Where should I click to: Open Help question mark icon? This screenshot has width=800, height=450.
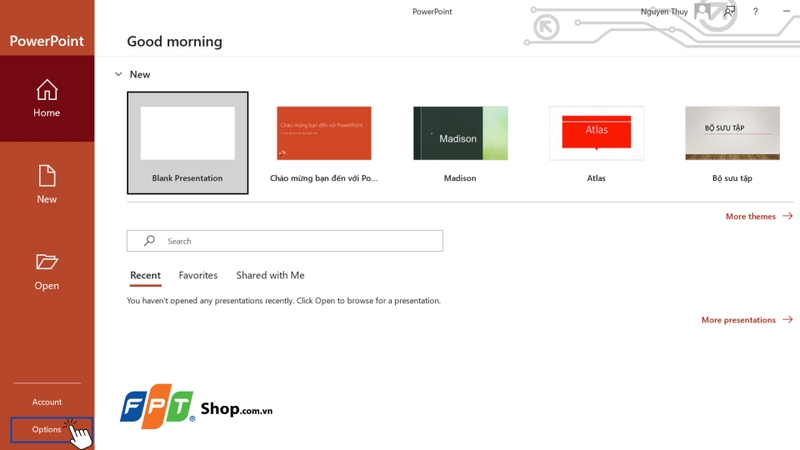pyautogui.click(x=755, y=11)
